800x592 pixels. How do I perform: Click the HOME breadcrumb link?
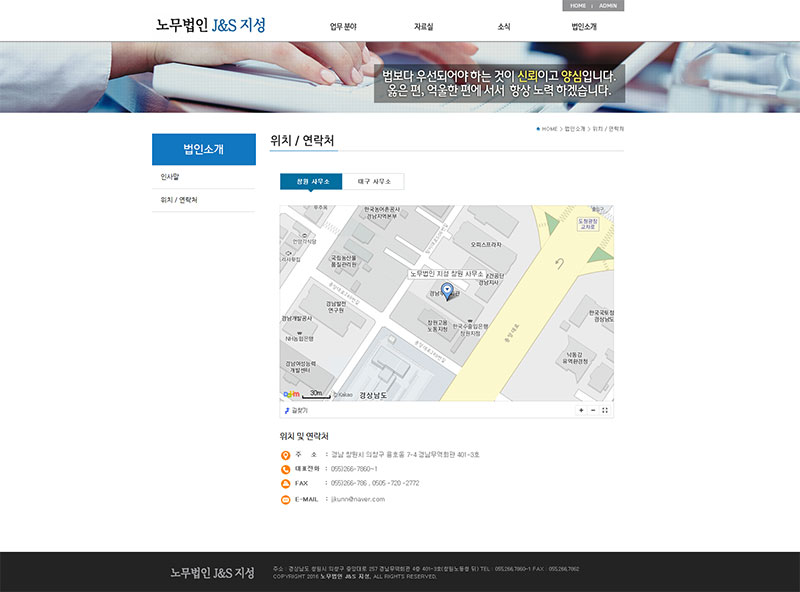pyautogui.click(x=549, y=129)
